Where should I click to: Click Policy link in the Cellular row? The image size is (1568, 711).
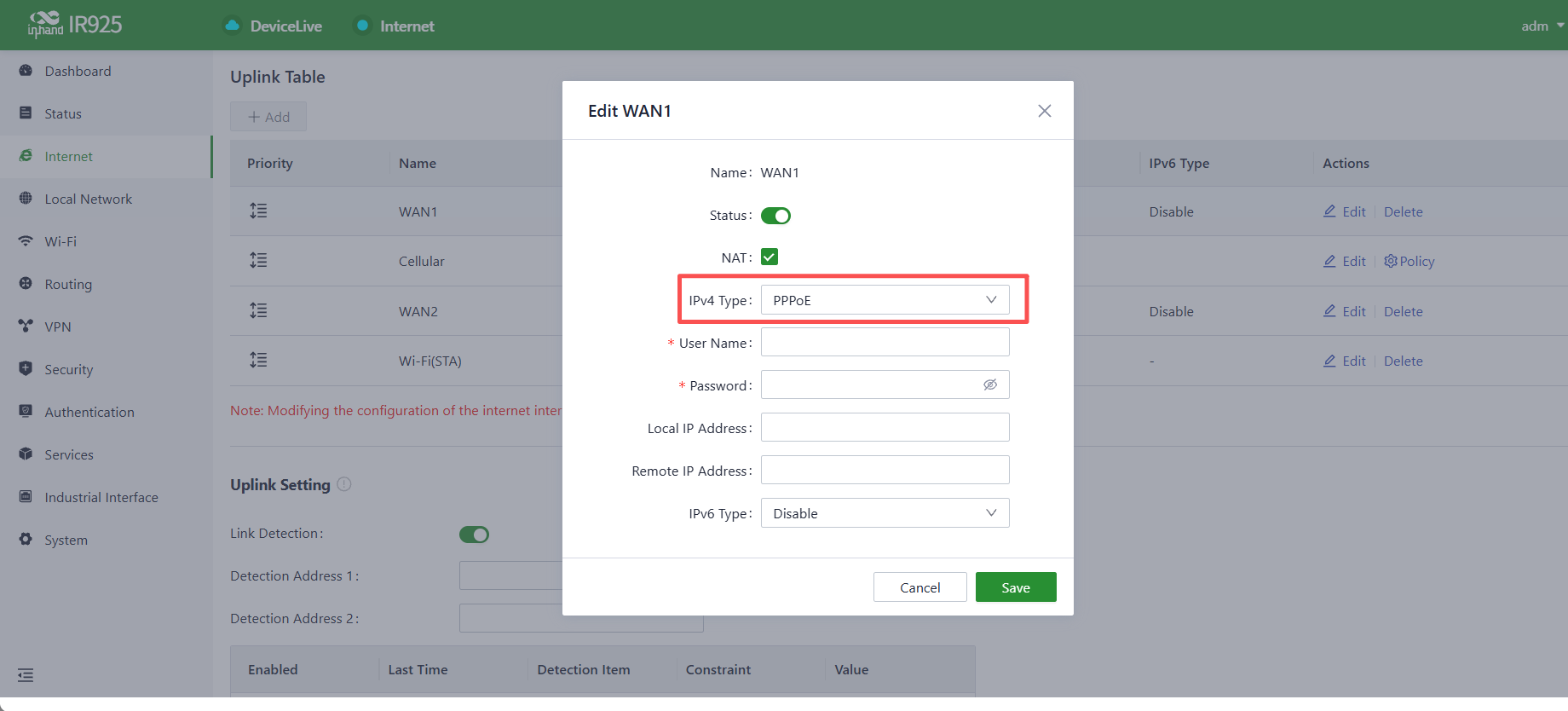[1409, 261]
